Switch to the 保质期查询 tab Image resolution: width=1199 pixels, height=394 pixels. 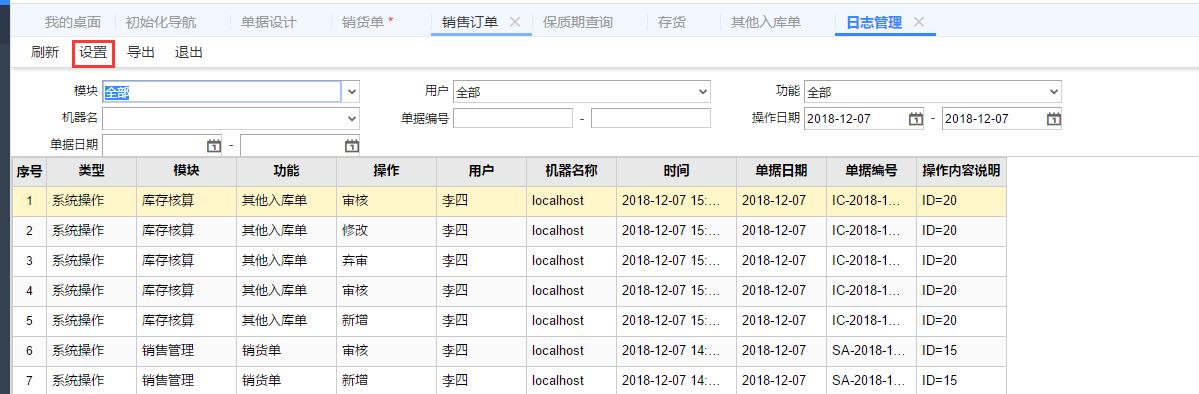[577, 22]
